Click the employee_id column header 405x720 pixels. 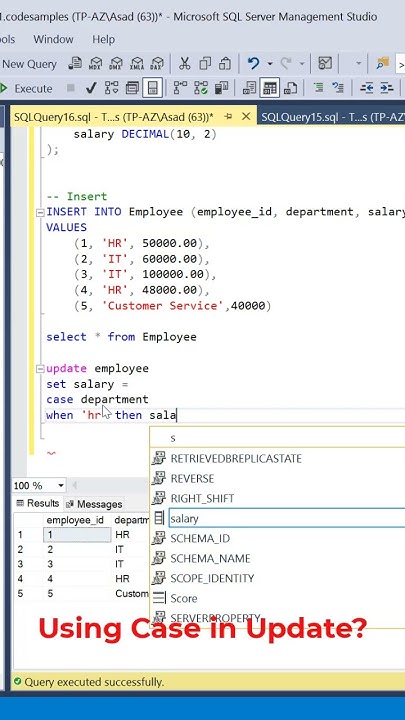pyautogui.click(x=77, y=520)
